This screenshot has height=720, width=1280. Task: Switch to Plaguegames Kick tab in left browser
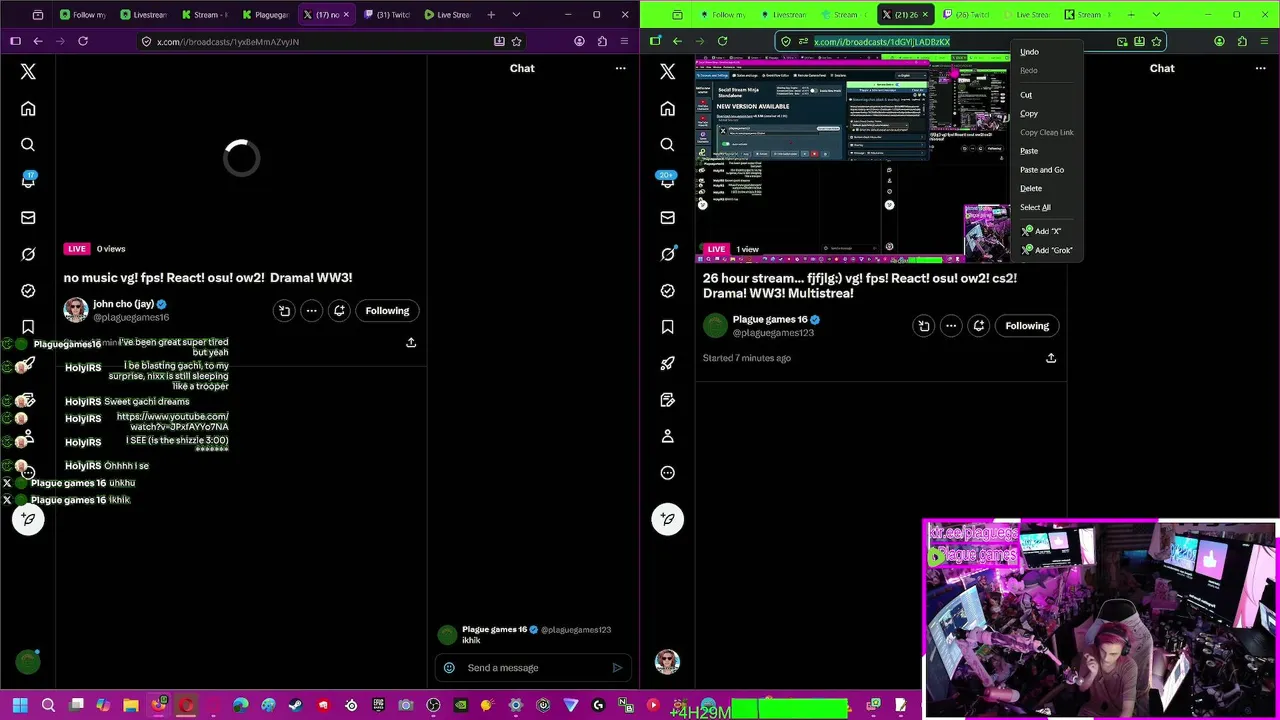(265, 15)
